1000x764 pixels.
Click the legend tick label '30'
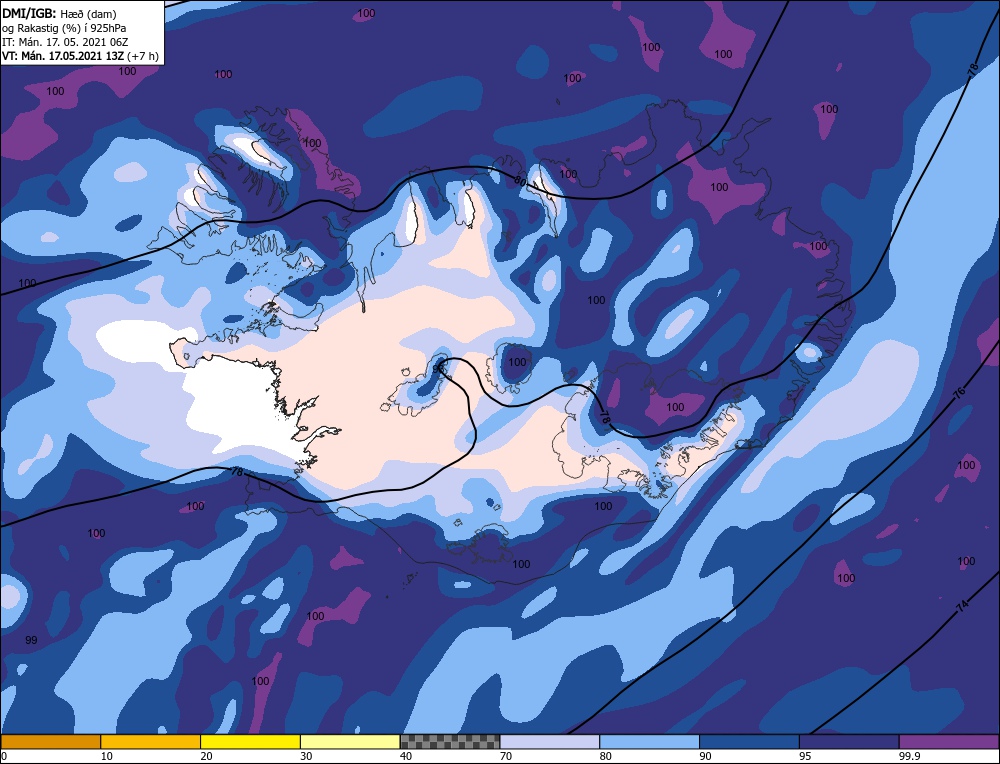pyautogui.click(x=306, y=756)
